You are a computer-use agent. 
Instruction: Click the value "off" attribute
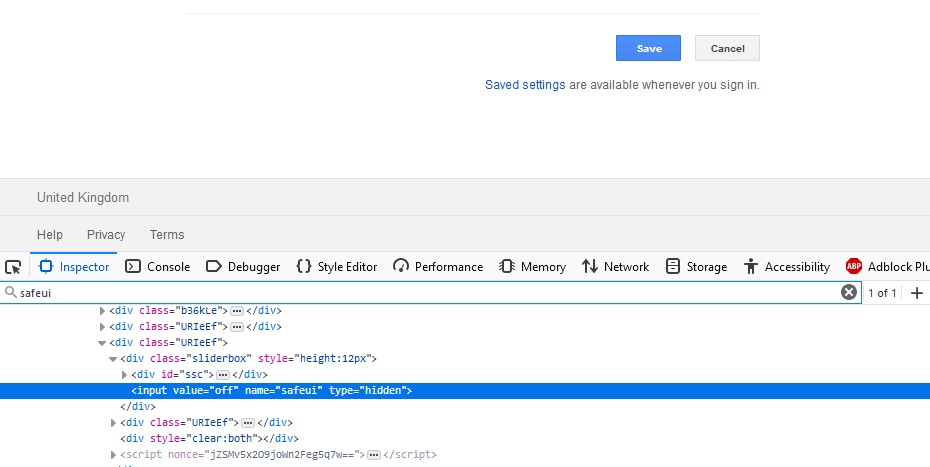(206, 390)
